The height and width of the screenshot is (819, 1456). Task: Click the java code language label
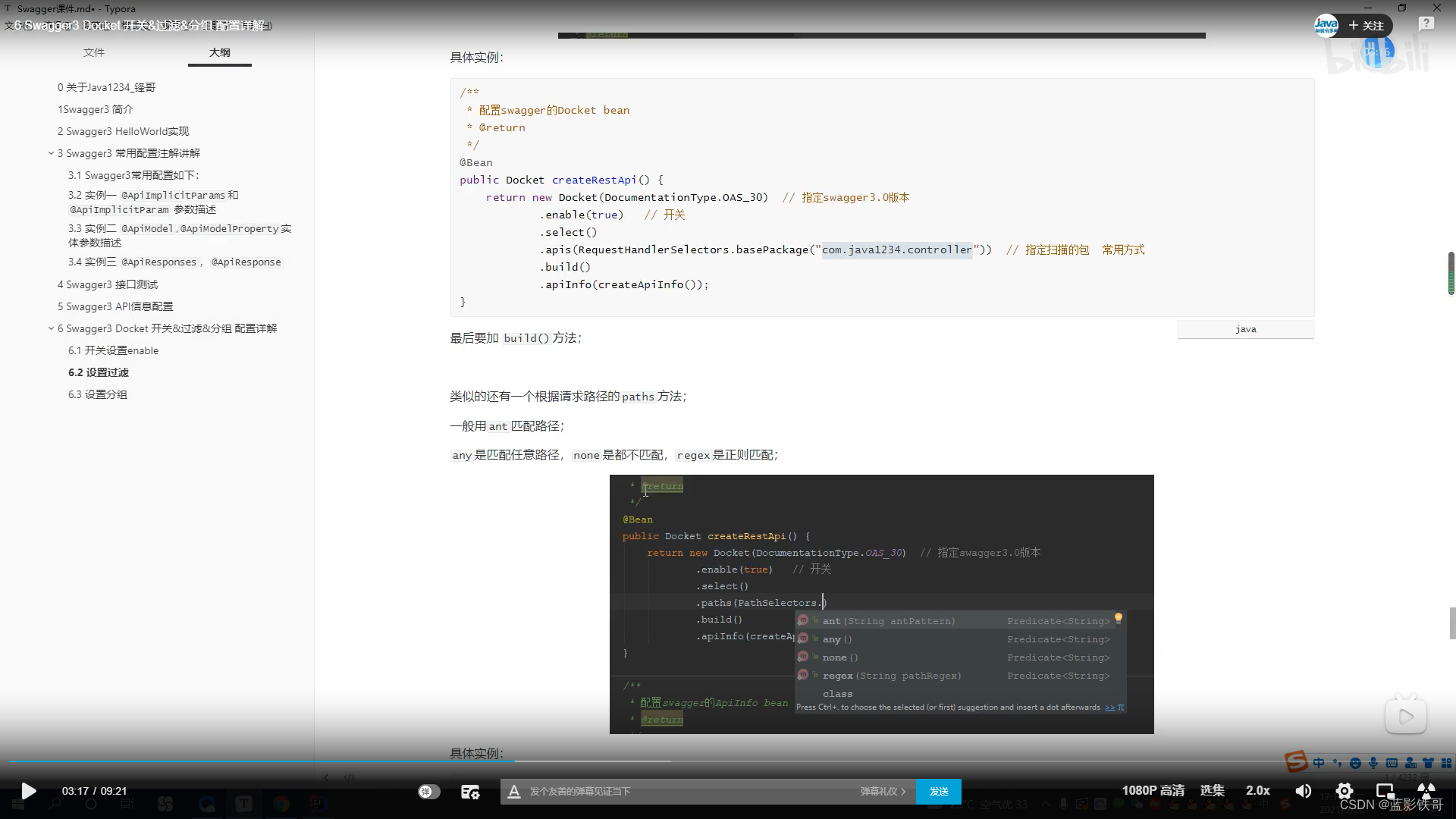pyautogui.click(x=1245, y=329)
